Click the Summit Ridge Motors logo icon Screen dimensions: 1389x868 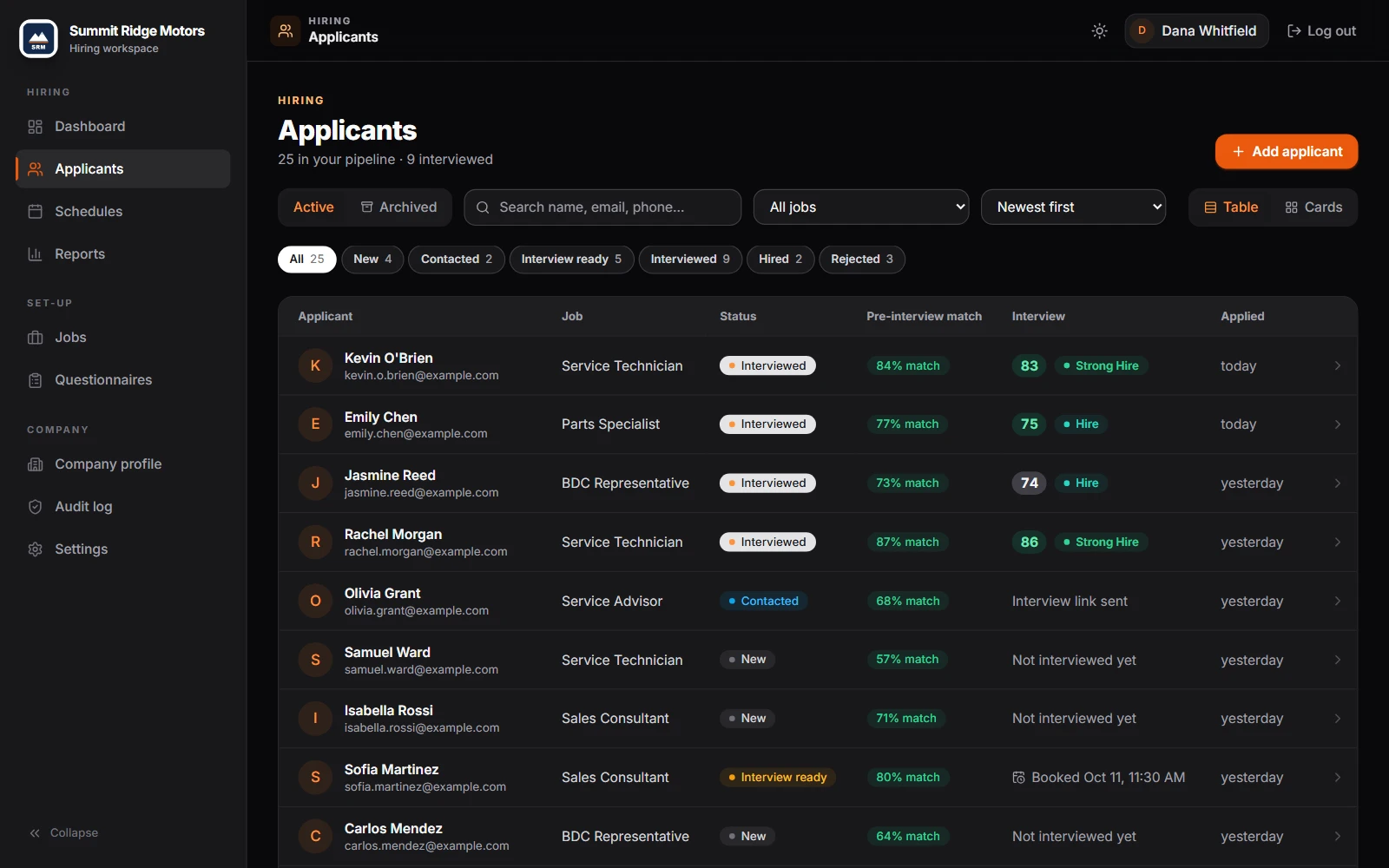[38, 38]
